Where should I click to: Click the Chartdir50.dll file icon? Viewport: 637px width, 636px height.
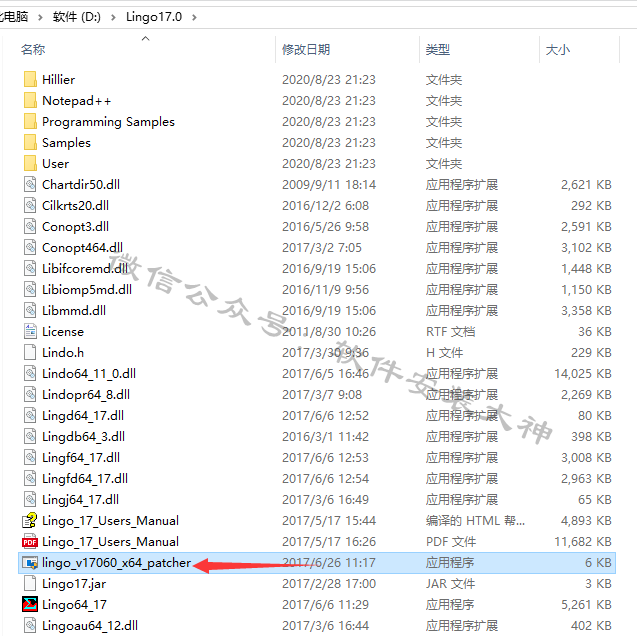tap(30, 185)
